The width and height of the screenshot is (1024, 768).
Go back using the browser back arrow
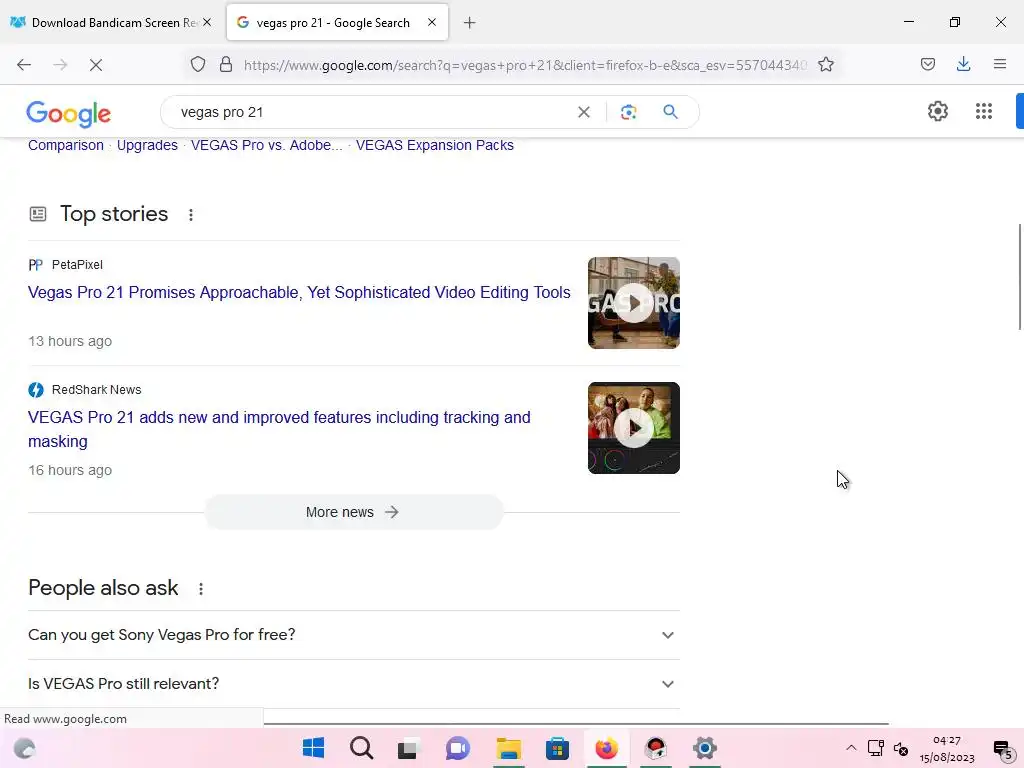[x=24, y=65]
